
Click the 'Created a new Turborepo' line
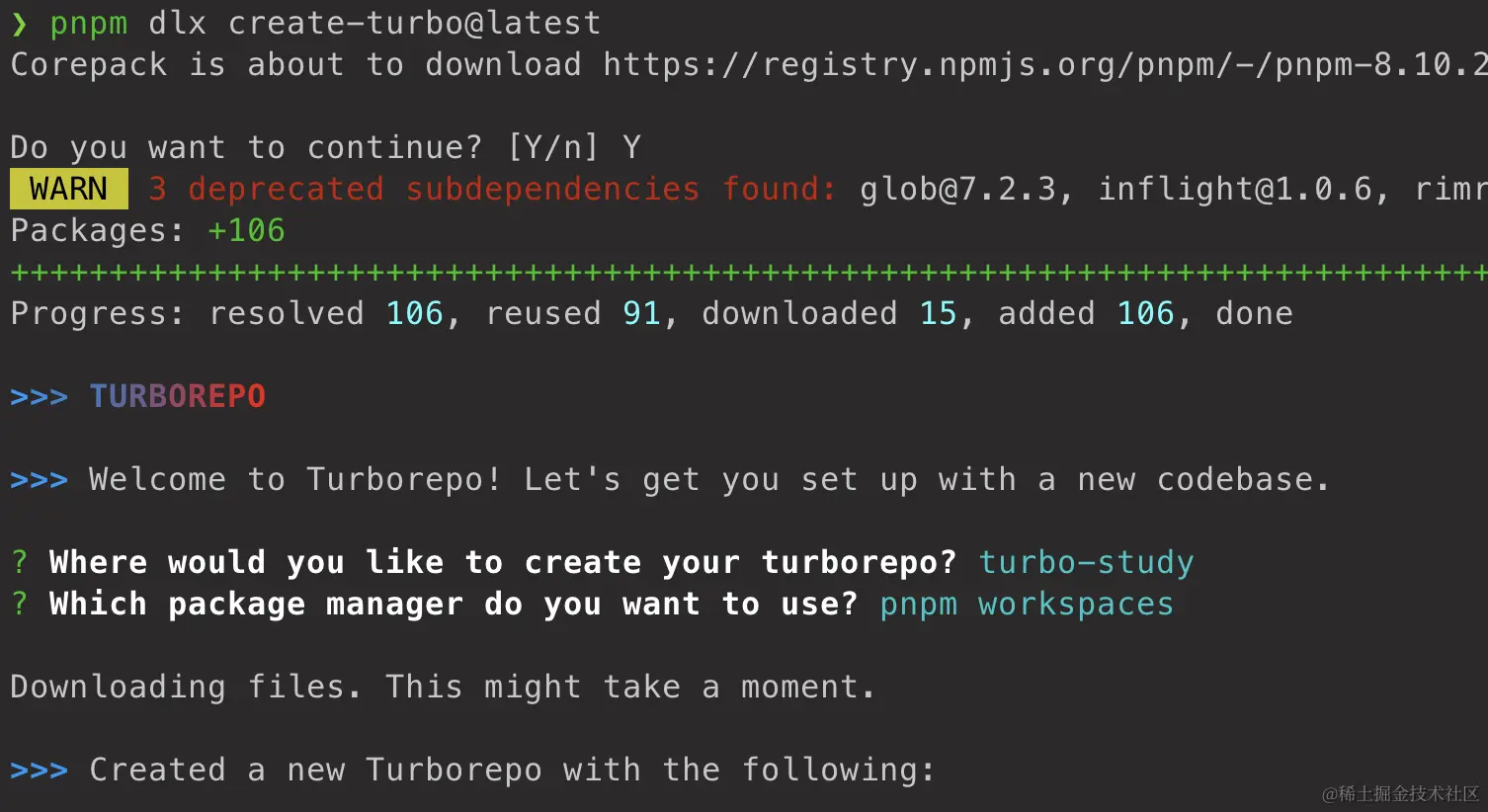pyautogui.click(x=513, y=770)
